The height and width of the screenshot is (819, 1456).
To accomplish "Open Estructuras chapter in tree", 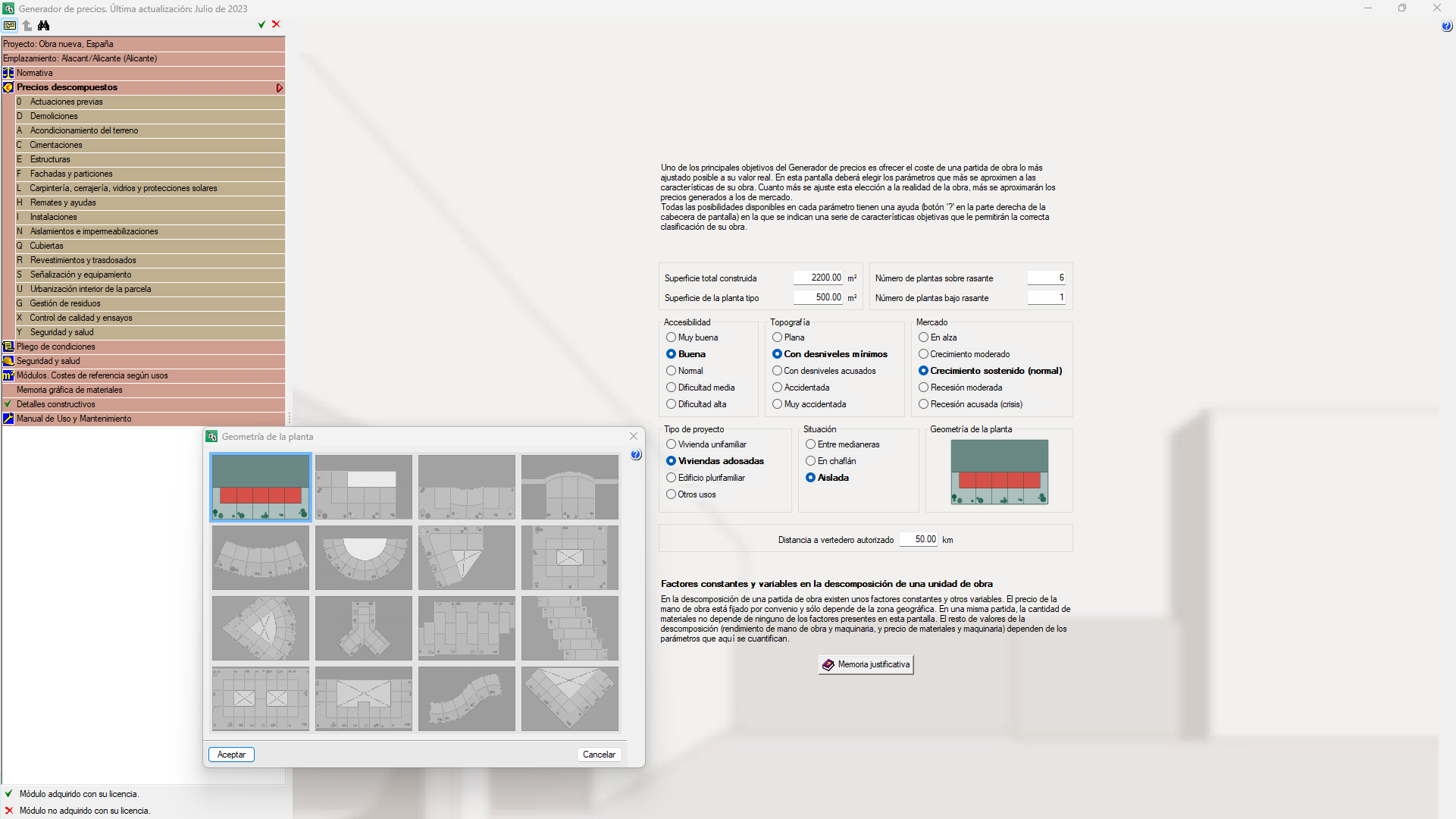I will (50, 159).
